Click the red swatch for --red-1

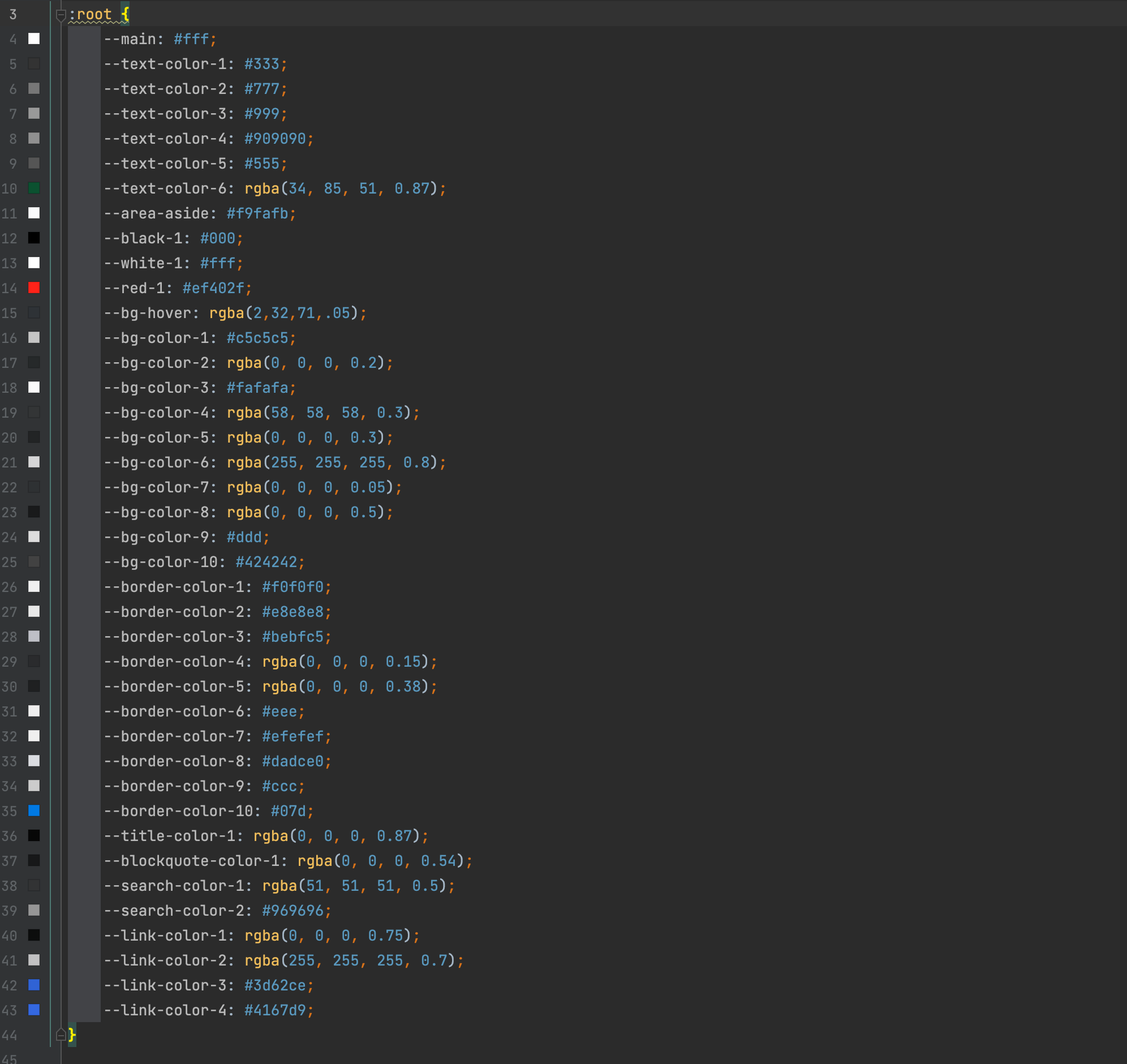tap(34, 288)
